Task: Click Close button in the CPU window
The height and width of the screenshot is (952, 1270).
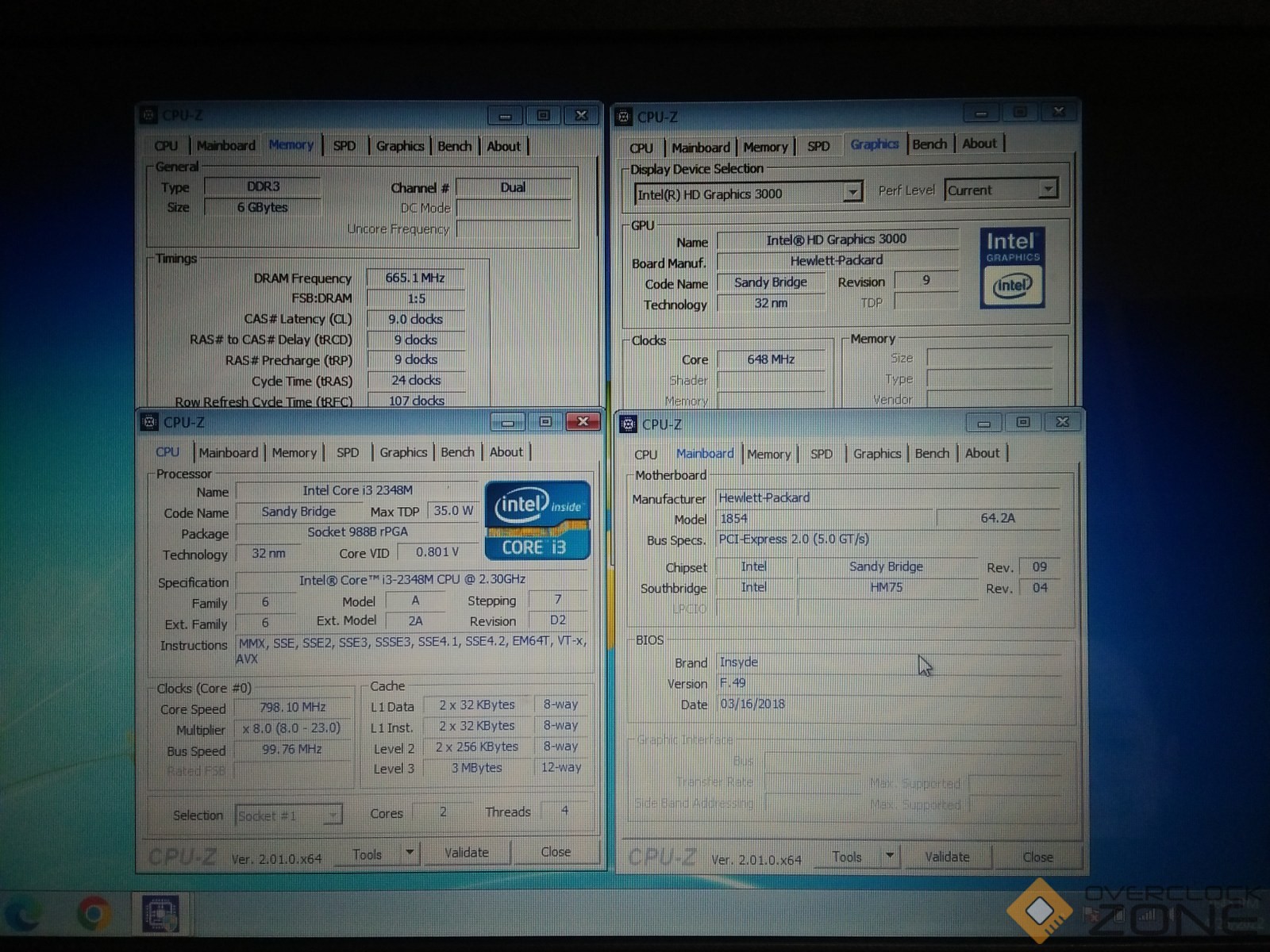Action: tap(556, 852)
